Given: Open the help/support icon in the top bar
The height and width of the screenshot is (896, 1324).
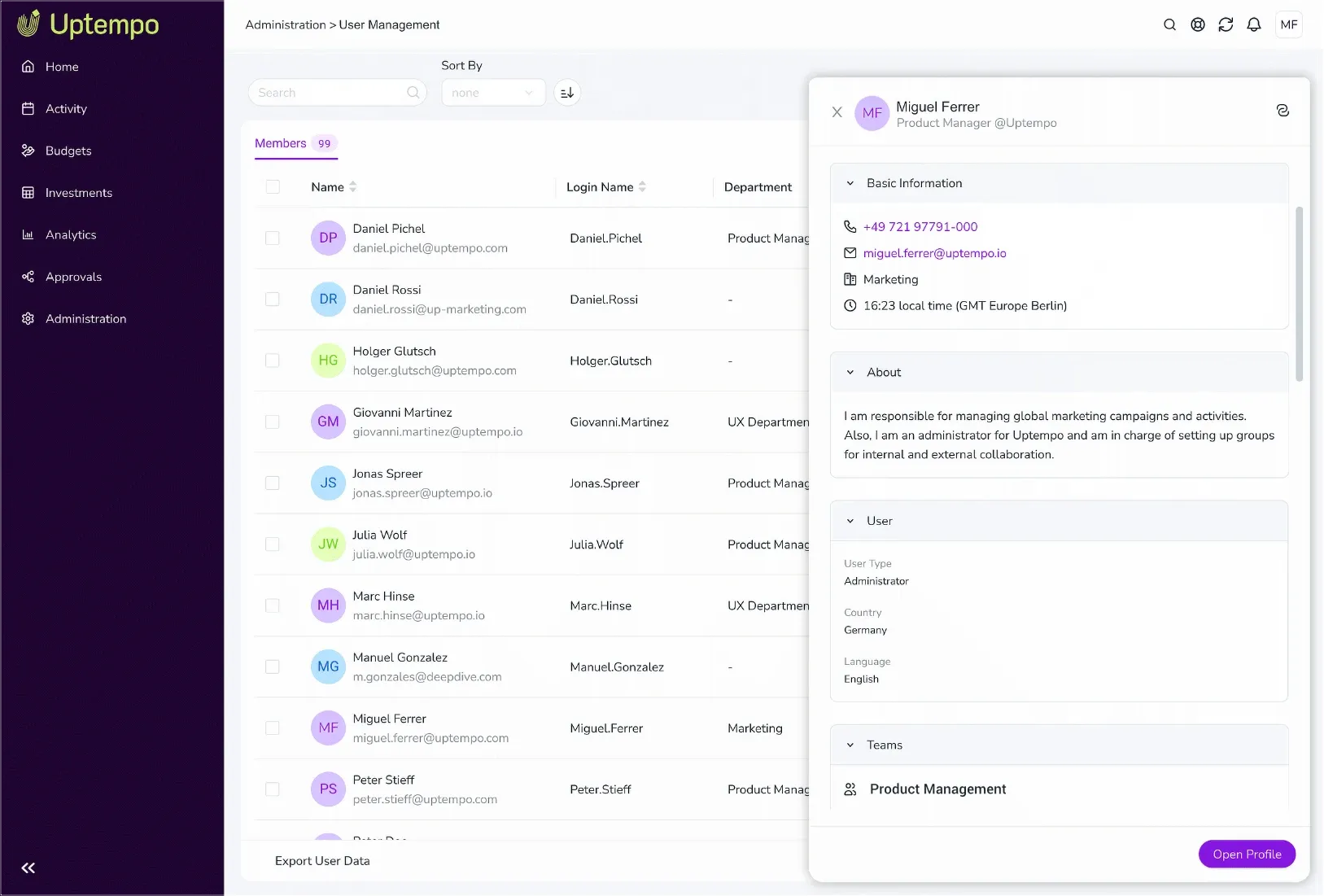Looking at the screenshot, I should coord(1198,24).
